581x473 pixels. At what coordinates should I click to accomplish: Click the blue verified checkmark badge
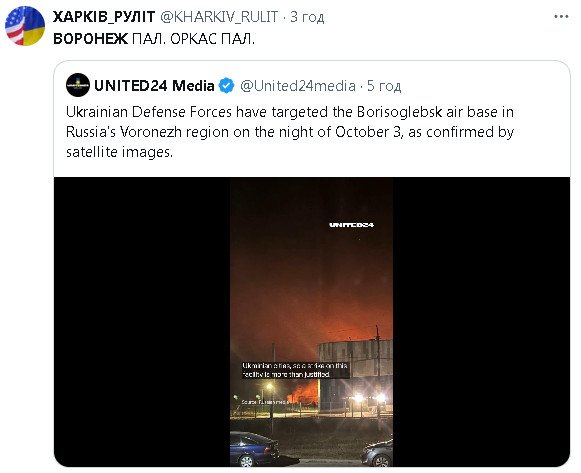(226, 86)
